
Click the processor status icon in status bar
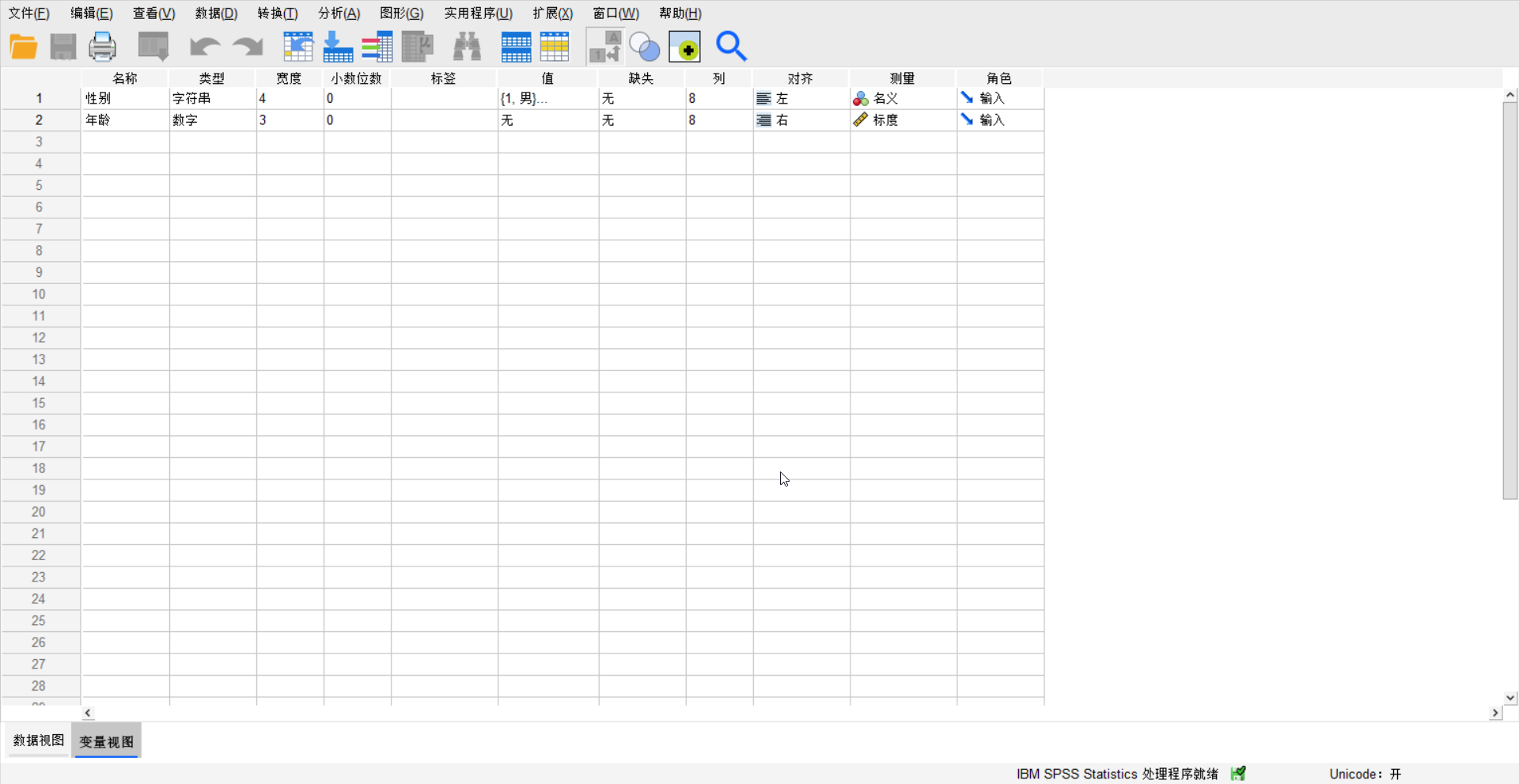[1239, 774]
